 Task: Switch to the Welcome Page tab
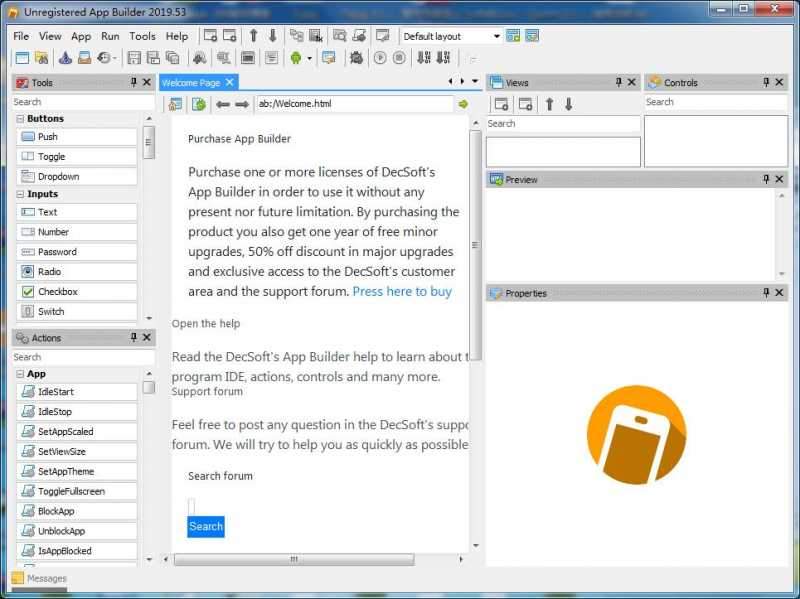195,82
